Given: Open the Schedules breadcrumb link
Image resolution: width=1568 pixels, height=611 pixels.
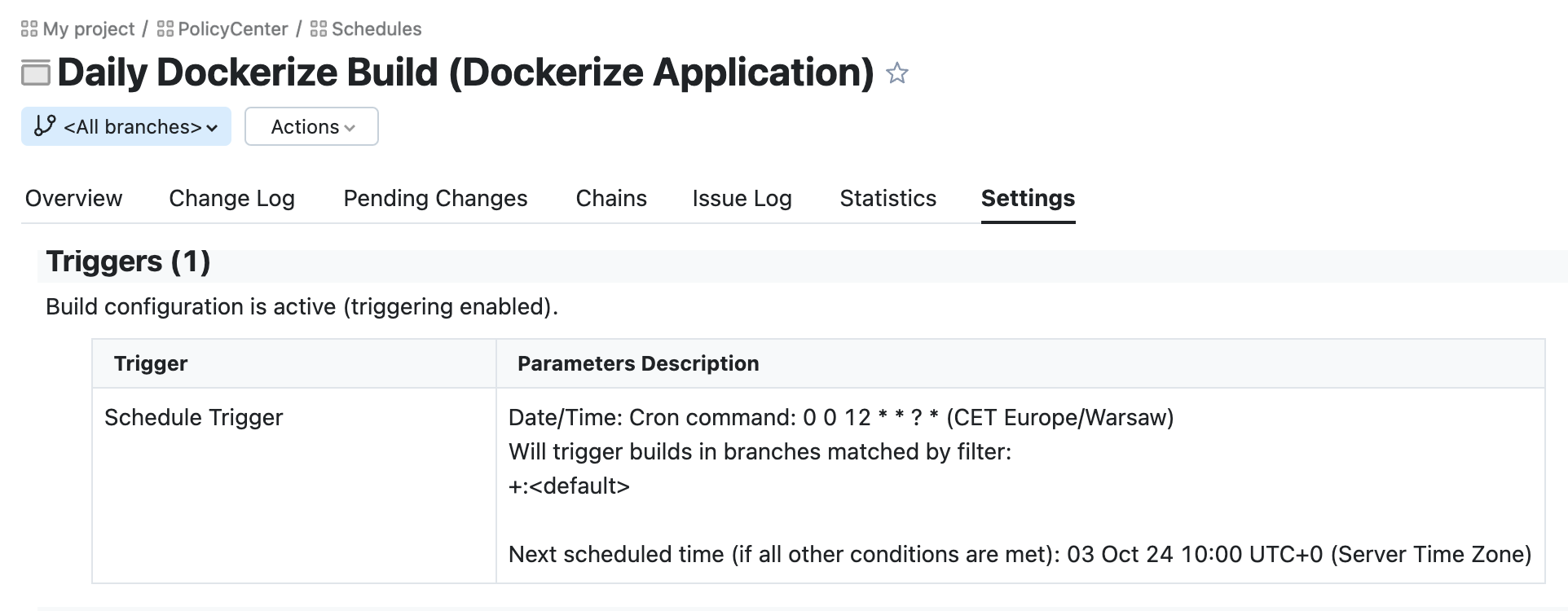Looking at the screenshot, I should pyautogui.click(x=377, y=29).
